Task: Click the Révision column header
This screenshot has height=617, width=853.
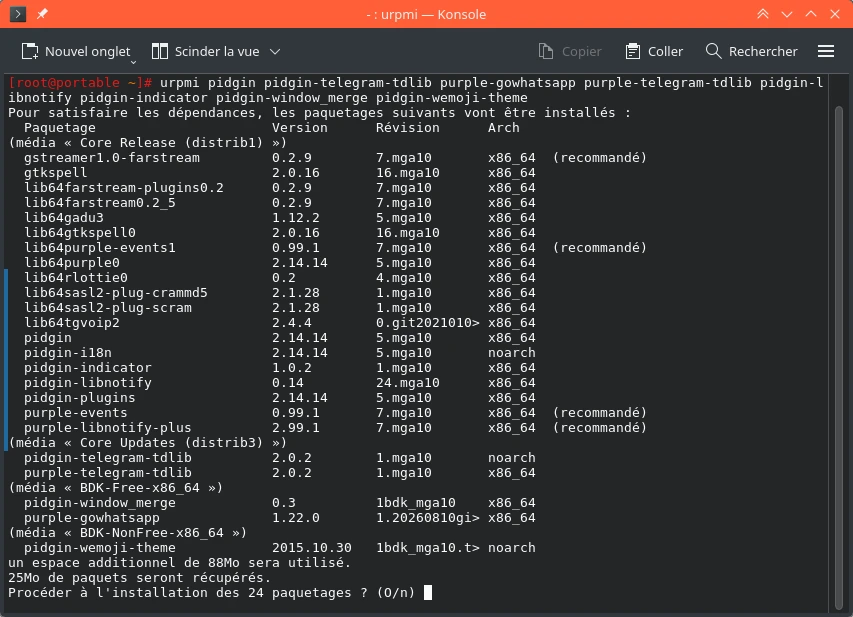Action: coord(407,128)
